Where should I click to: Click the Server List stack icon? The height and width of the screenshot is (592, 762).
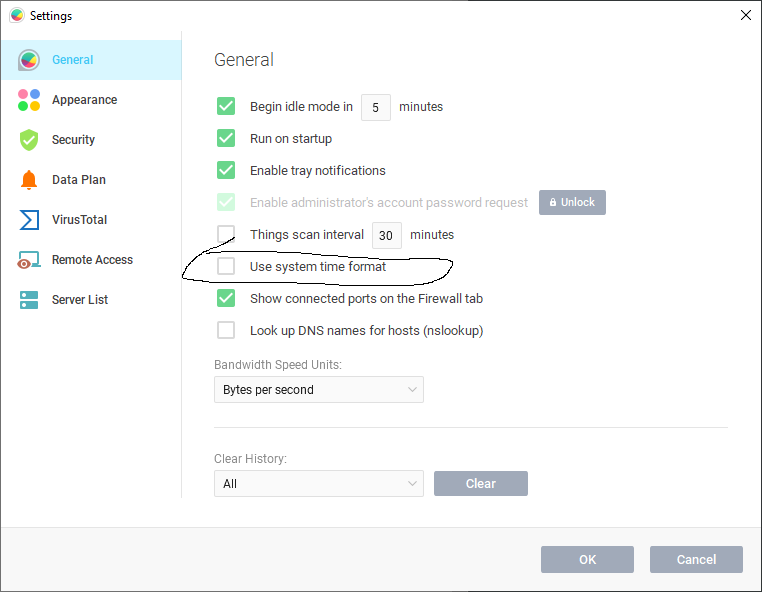(x=29, y=300)
